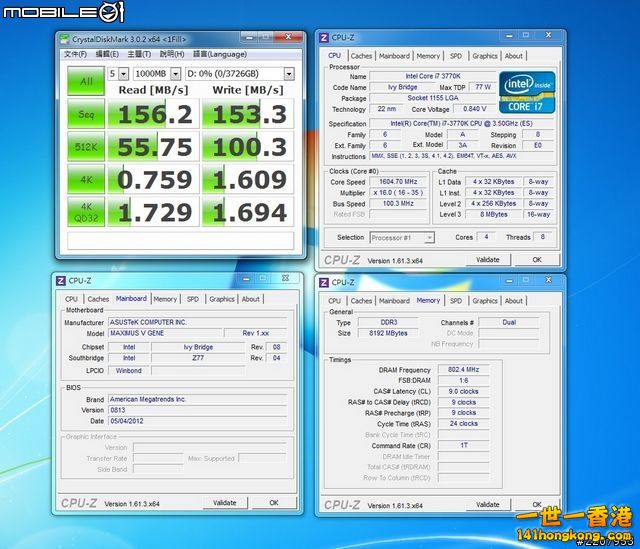Switch to the Caches tab in the CPU window
This screenshot has height=549, width=640.
361,56
